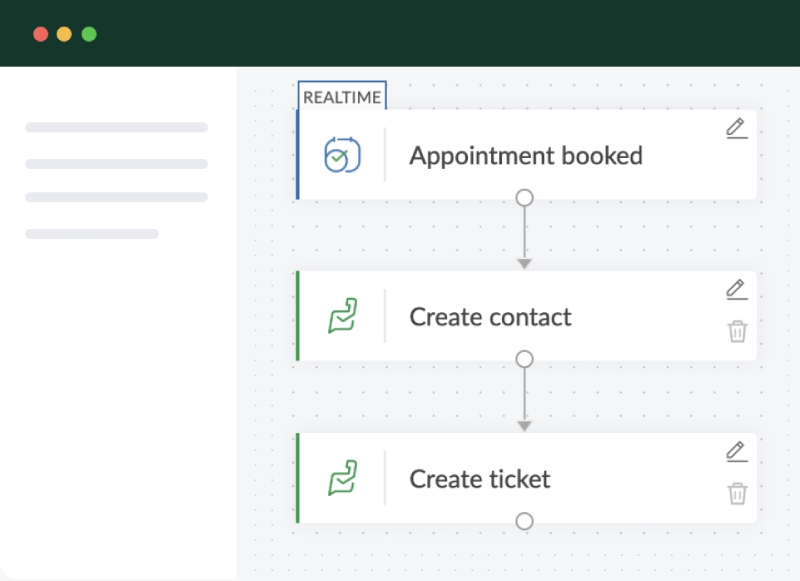
Task: Click connector node below Create ticket
Action: 524,521
